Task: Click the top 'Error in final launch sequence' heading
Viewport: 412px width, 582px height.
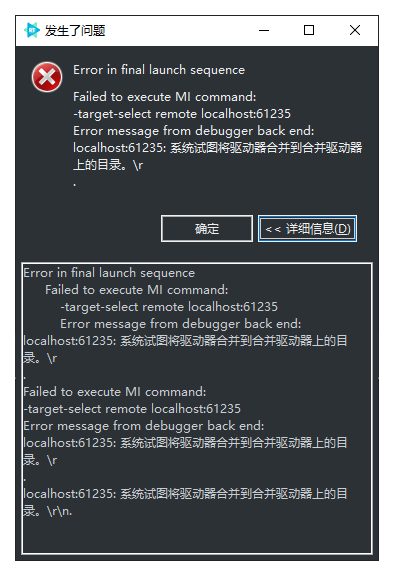Action: tap(159, 70)
